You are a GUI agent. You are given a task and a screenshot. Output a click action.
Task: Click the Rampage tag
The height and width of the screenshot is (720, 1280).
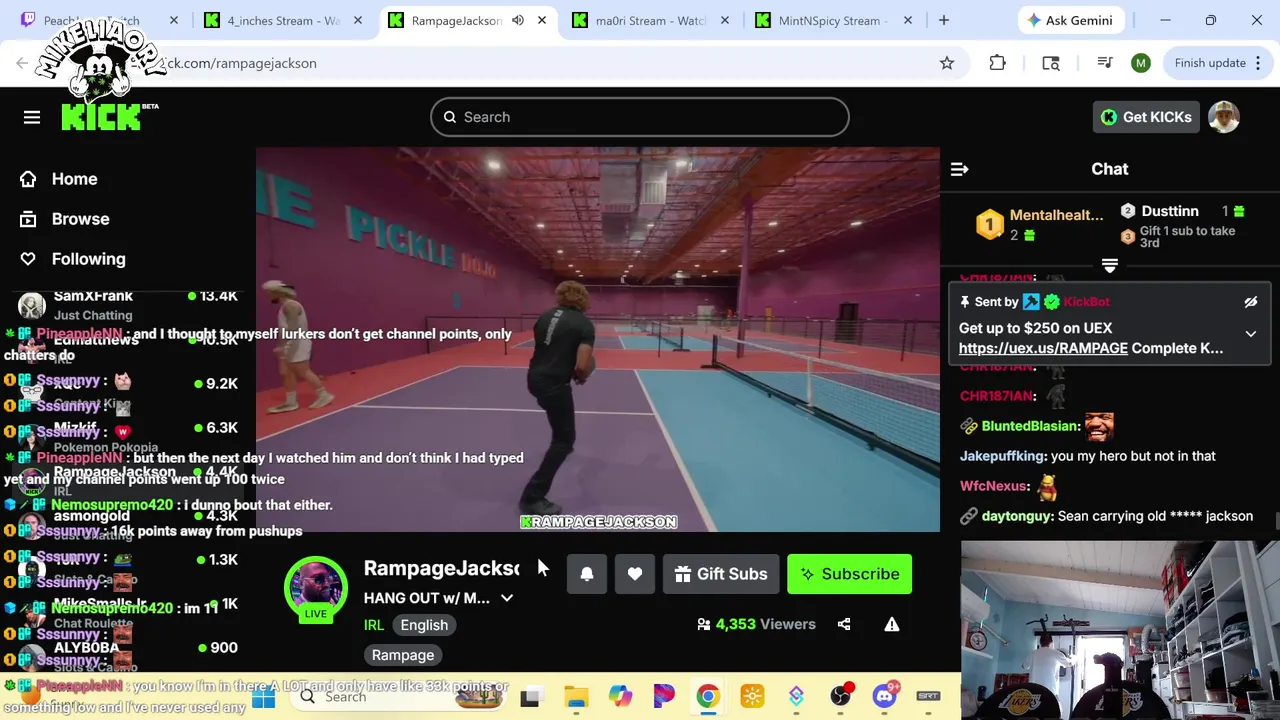coord(403,655)
